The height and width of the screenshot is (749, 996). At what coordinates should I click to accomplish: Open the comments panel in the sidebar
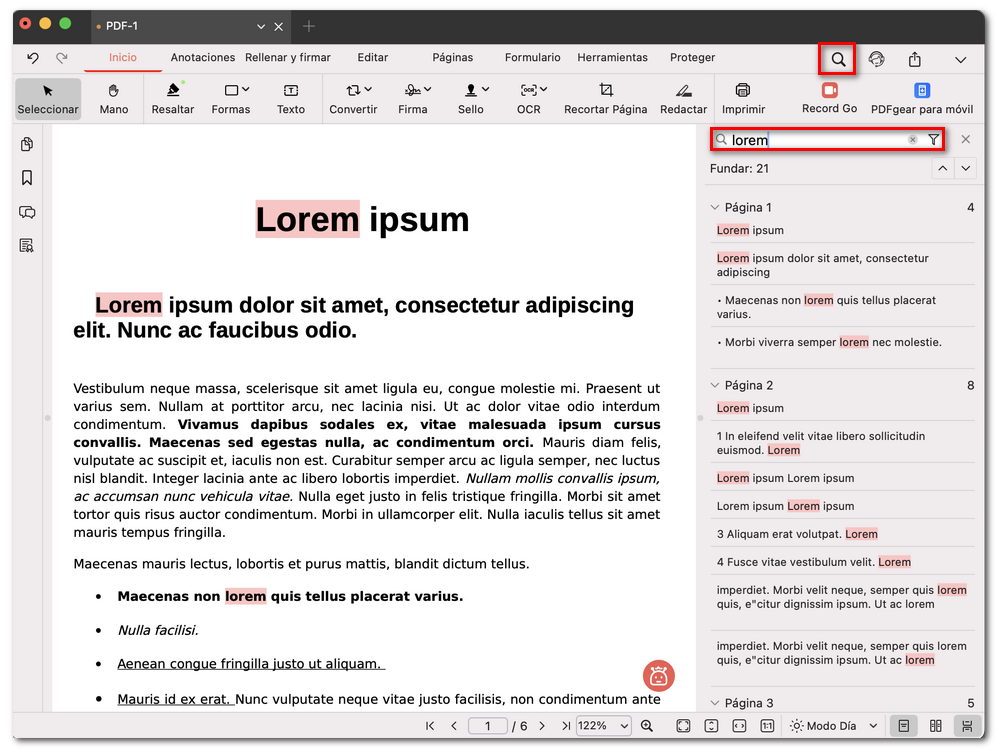pyautogui.click(x=27, y=212)
